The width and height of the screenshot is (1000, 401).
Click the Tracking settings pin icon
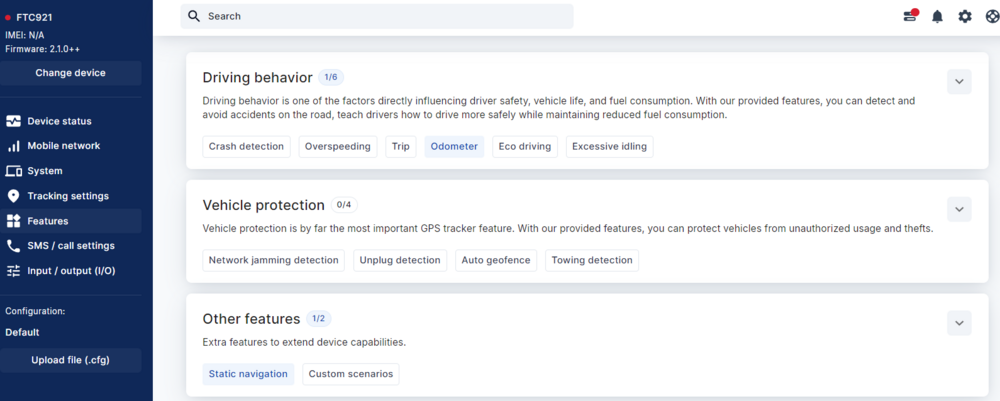pyautogui.click(x=14, y=196)
